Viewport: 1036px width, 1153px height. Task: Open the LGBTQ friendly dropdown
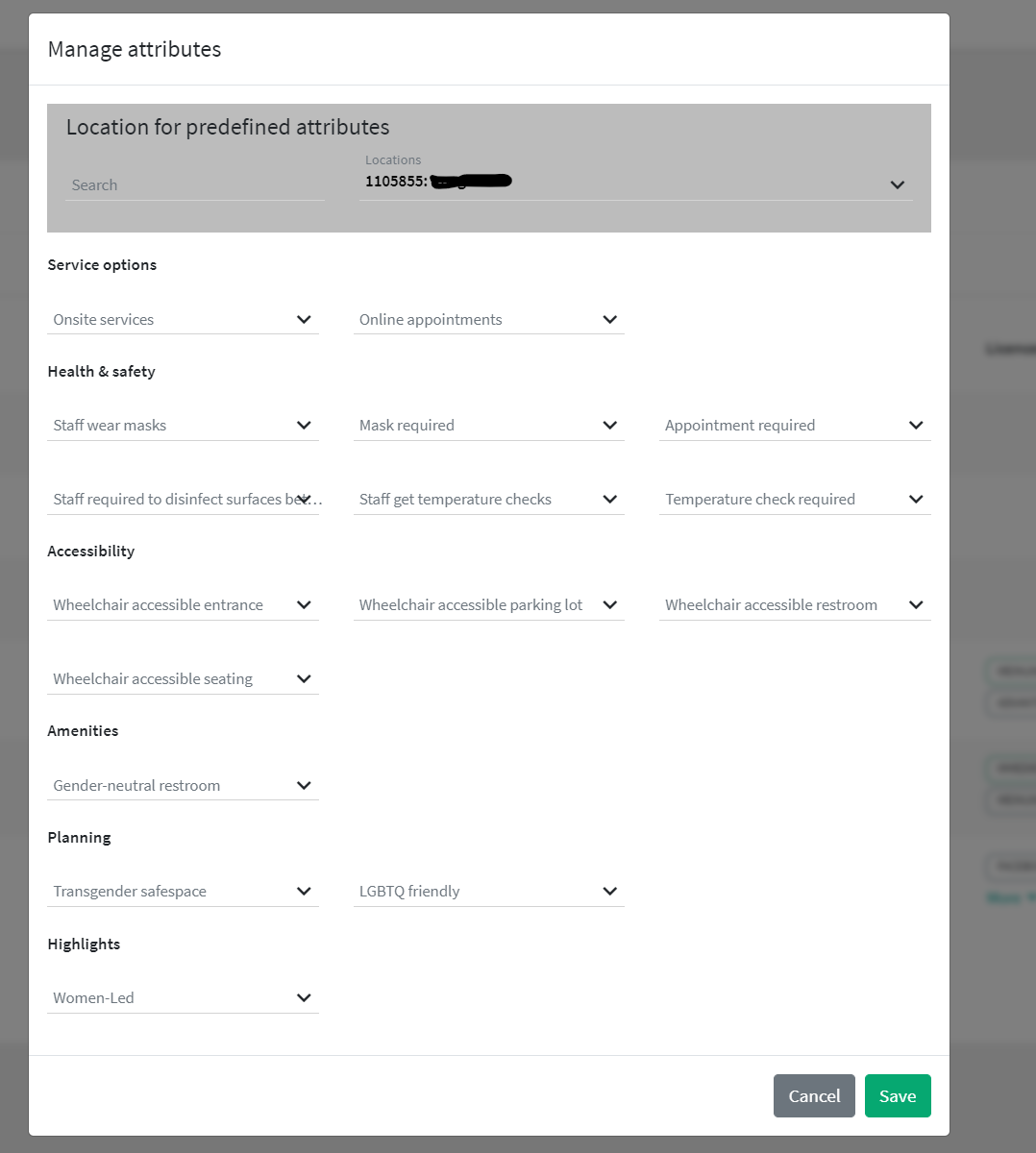488,892
